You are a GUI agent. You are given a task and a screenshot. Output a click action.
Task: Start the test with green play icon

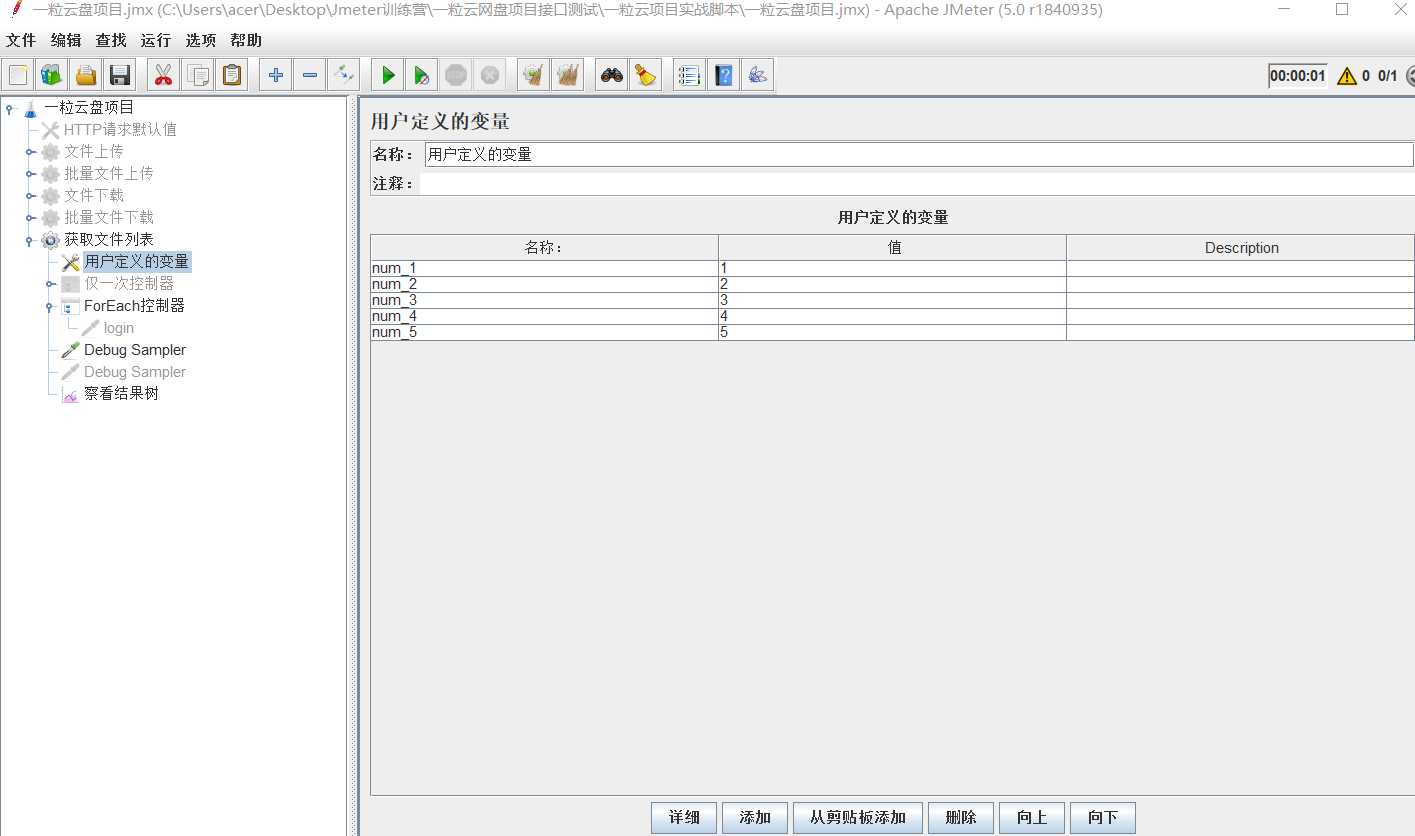pyautogui.click(x=388, y=75)
